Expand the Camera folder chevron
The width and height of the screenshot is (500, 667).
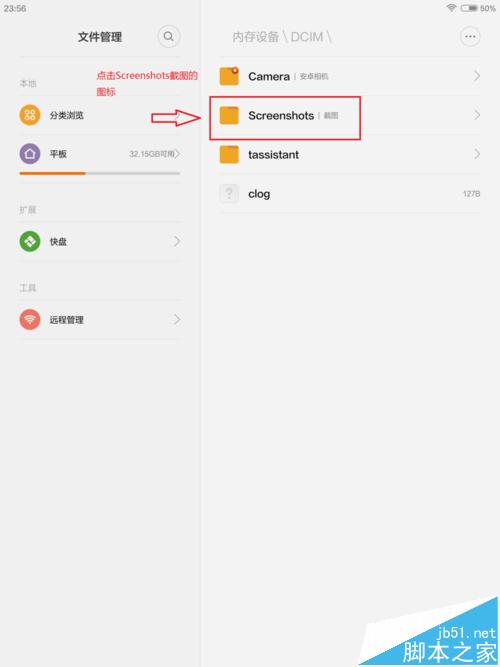pyautogui.click(x=477, y=76)
